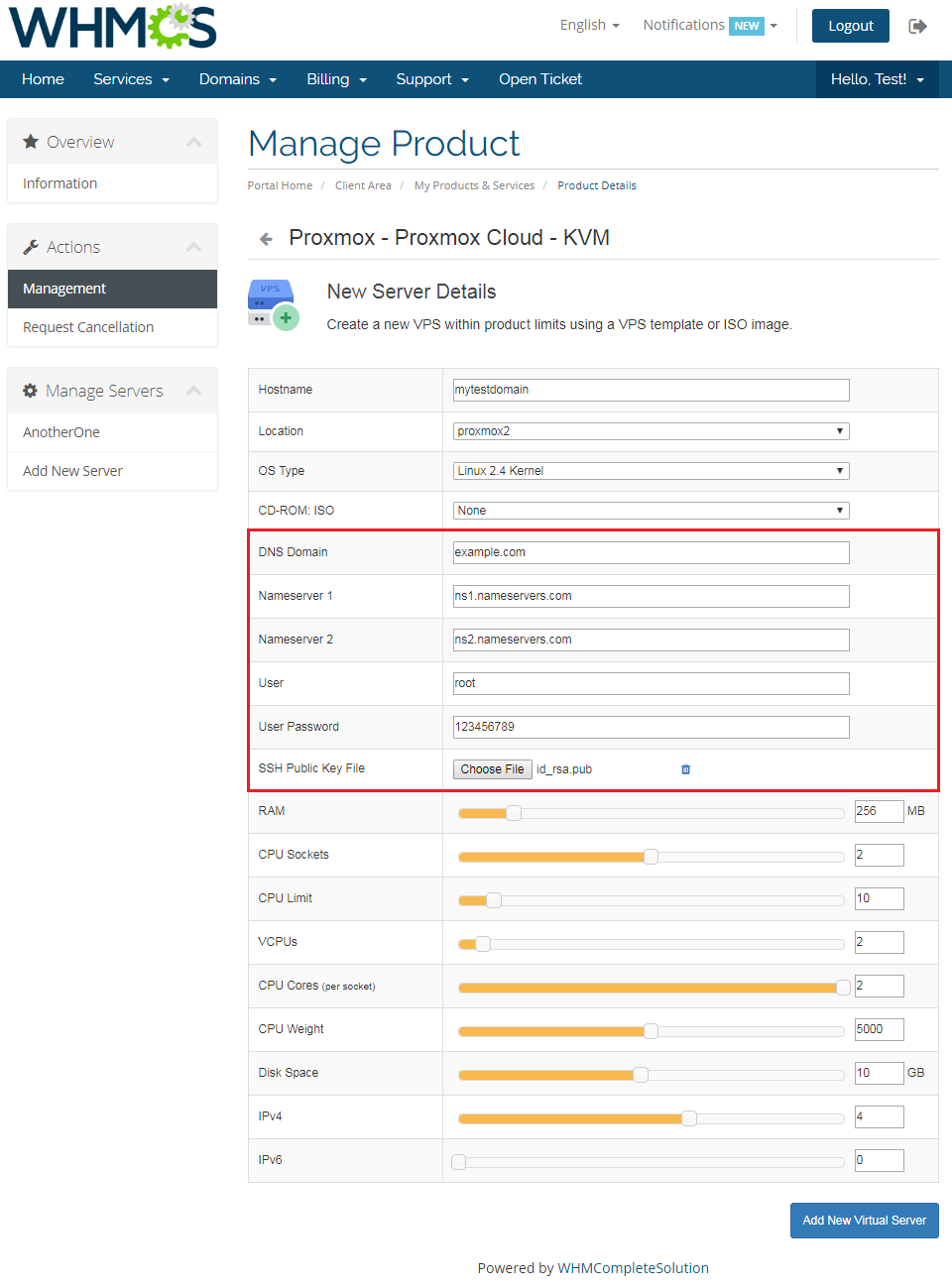This screenshot has height=1288, width=952.
Task: Click the Logout button
Action: 851,26
